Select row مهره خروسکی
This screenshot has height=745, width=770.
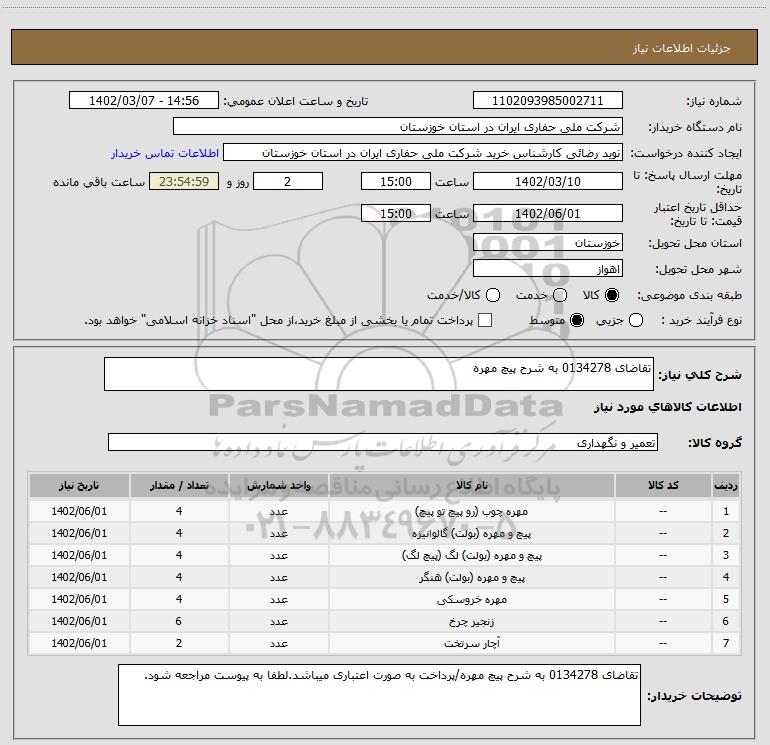(385, 599)
